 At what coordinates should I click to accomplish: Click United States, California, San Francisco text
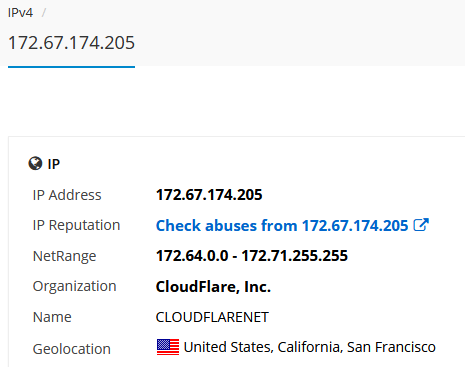[310, 347]
